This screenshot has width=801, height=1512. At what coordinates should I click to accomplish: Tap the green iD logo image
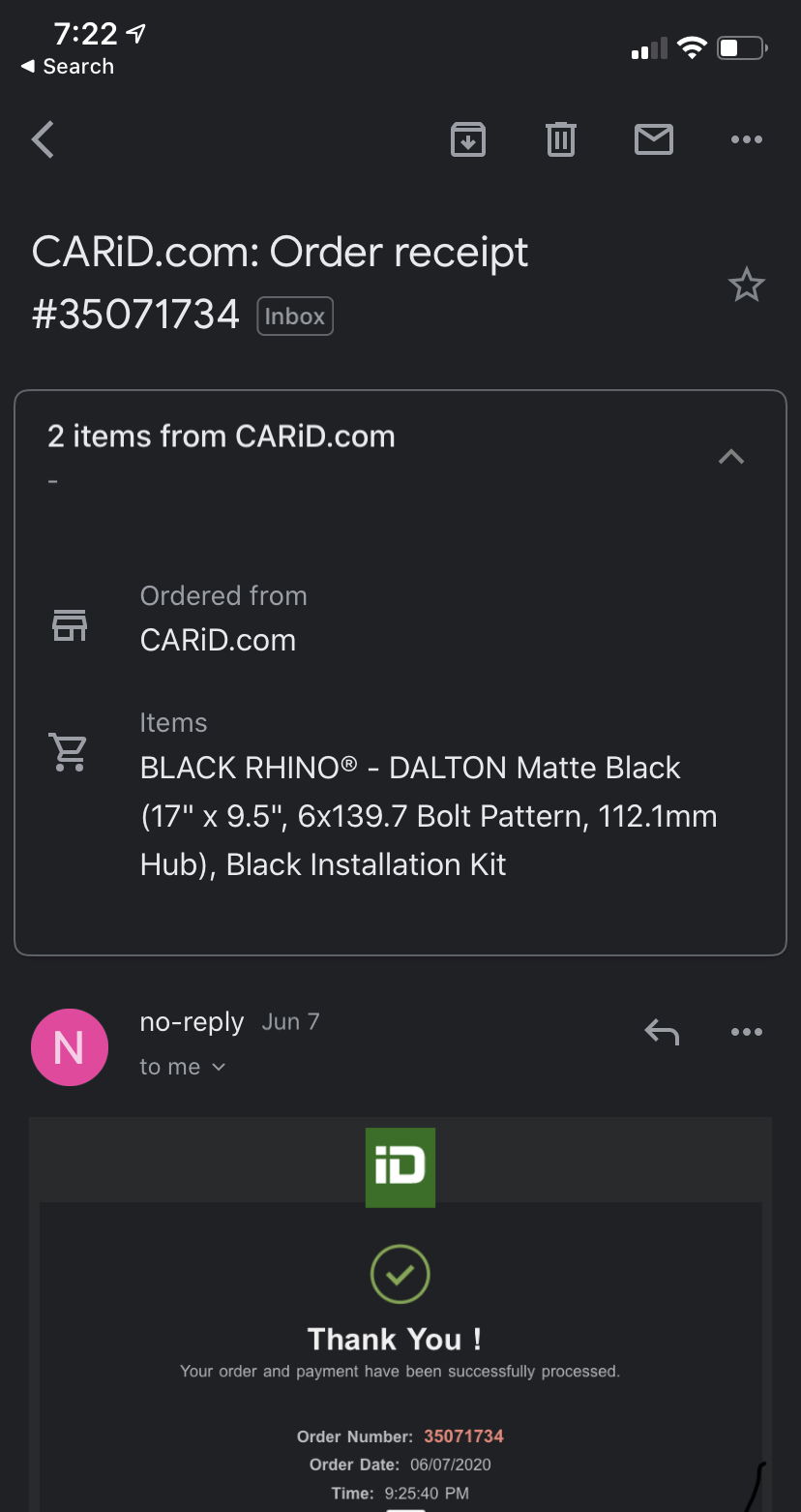400,1167
